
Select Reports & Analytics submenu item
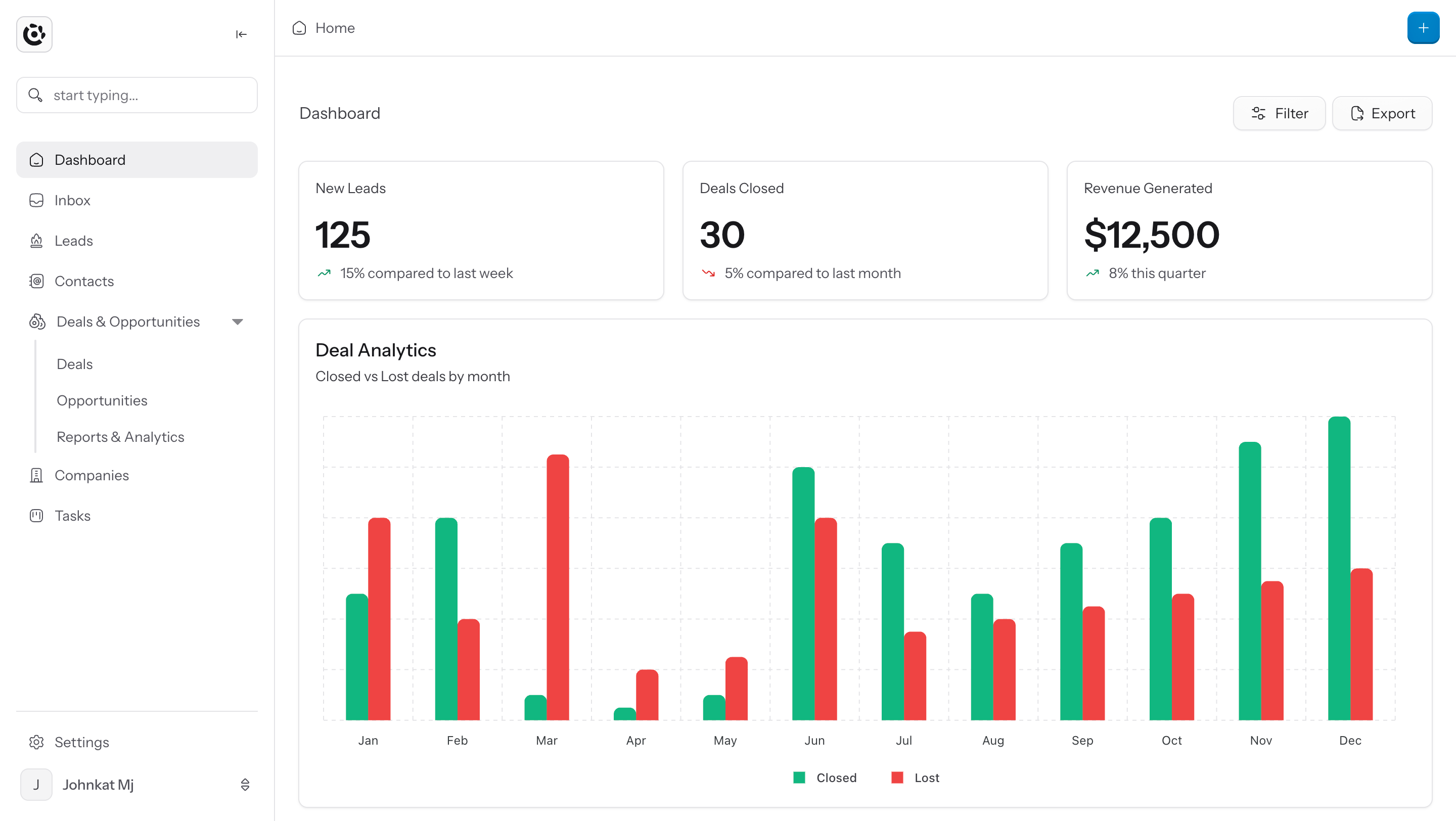[x=120, y=437]
